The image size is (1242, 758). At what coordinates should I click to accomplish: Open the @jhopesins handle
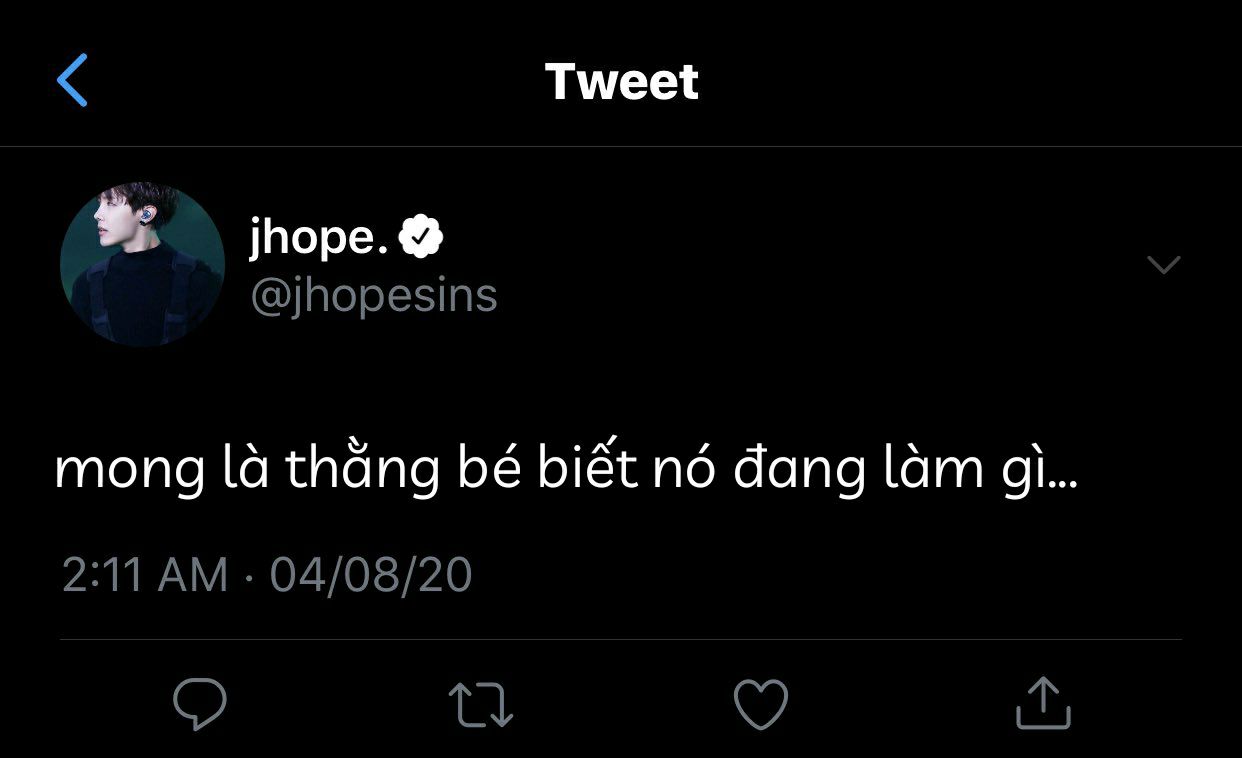(373, 296)
